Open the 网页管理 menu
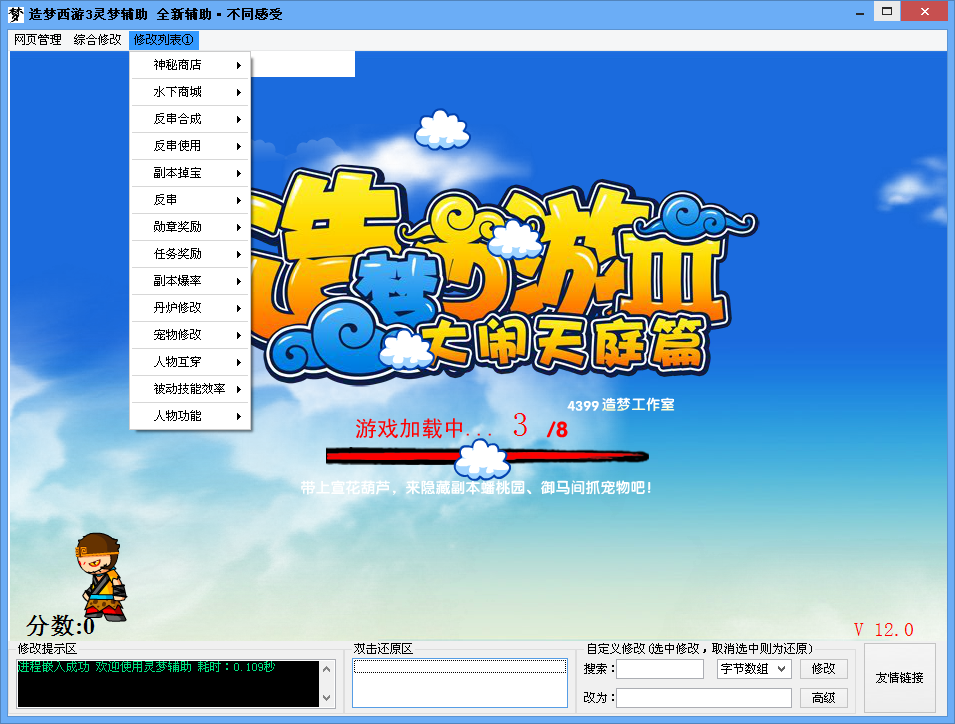 [x=38, y=40]
